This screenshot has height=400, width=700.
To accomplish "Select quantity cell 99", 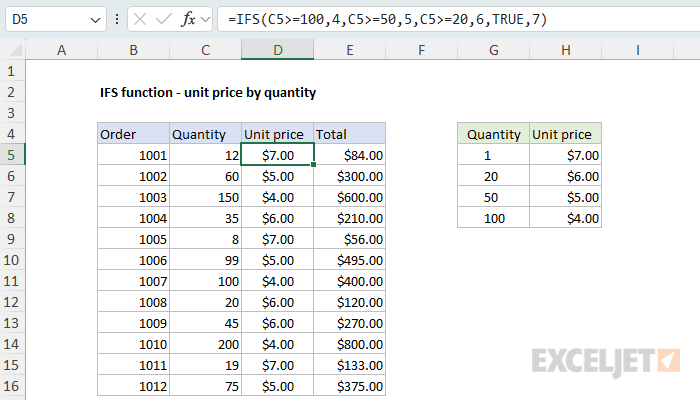I will pyautogui.click(x=205, y=260).
